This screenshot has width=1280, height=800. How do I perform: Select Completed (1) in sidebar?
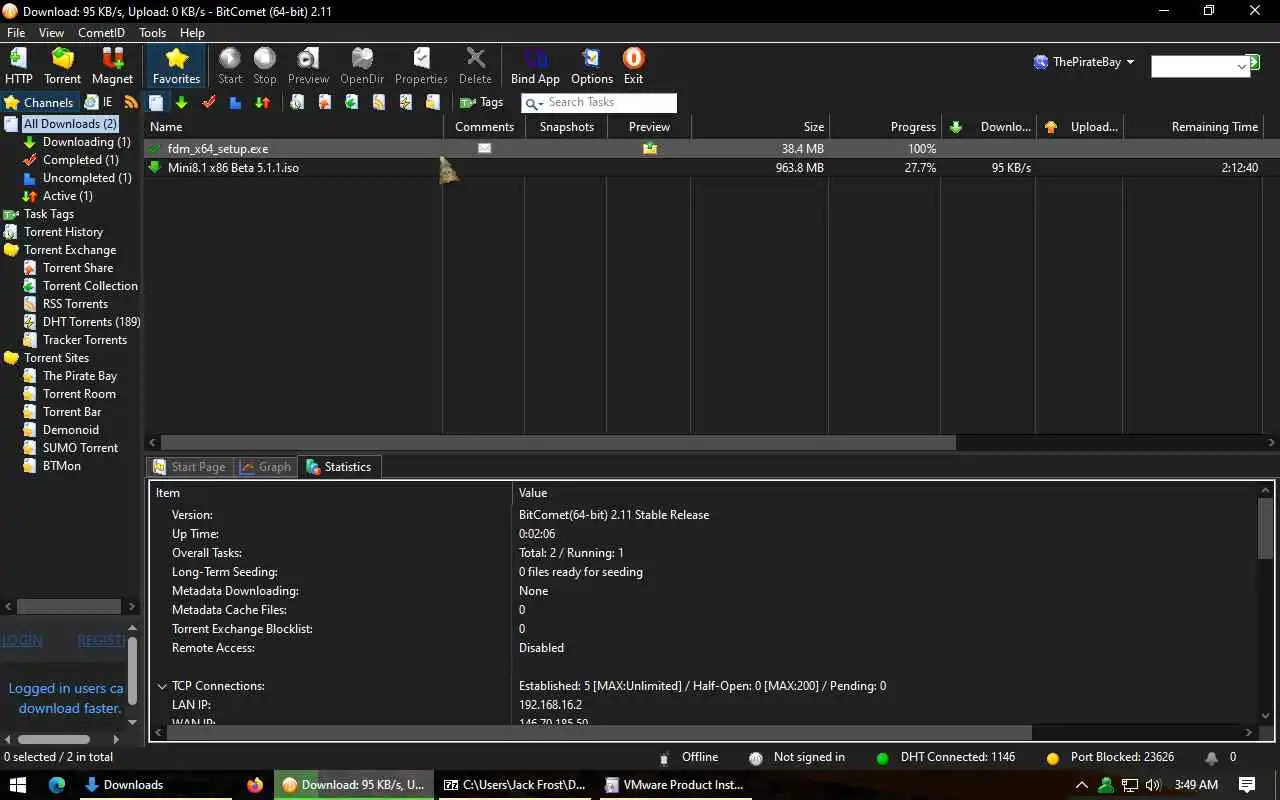[80, 160]
